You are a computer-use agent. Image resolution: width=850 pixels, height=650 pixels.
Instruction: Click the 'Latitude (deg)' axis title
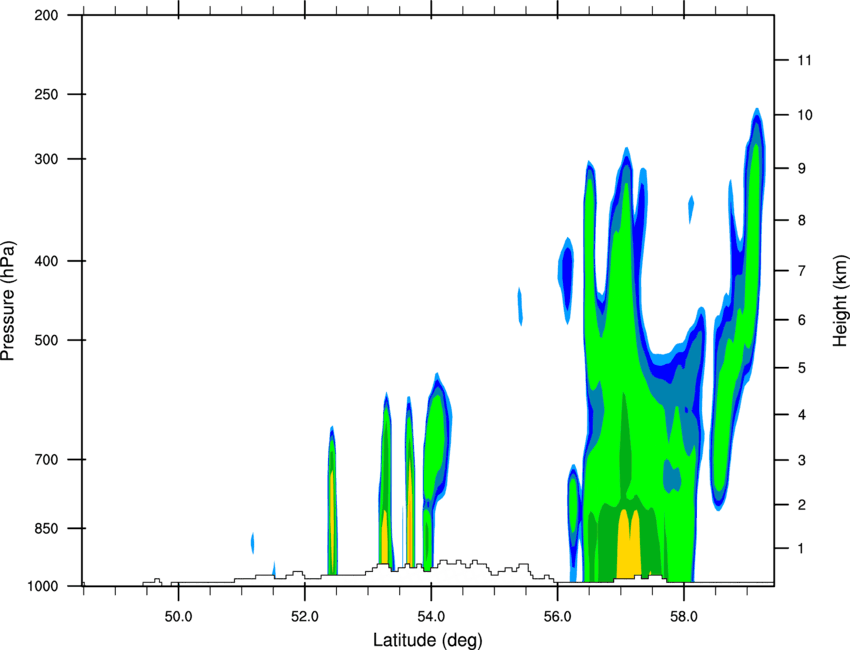pyautogui.click(x=427, y=640)
